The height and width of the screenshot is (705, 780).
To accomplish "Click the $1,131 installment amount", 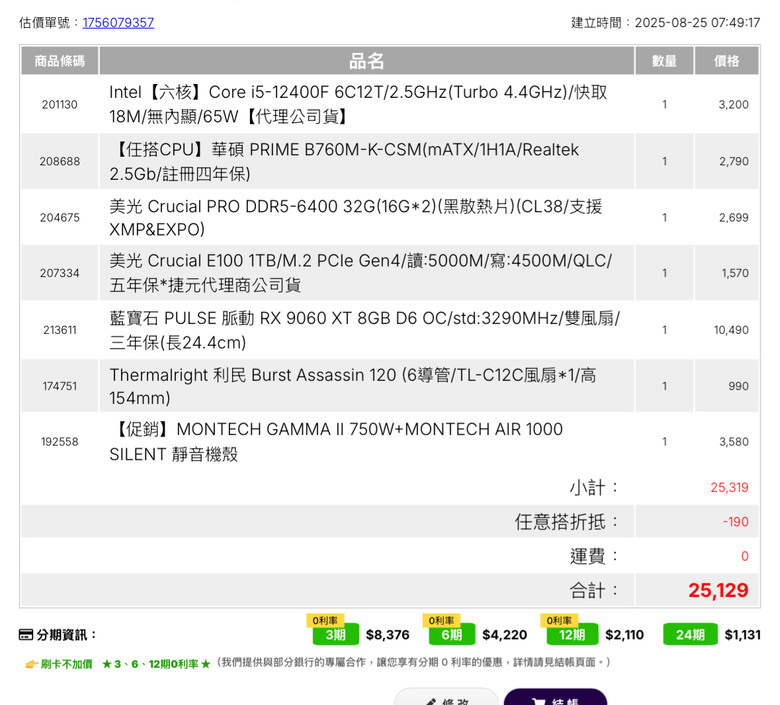I will click(743, 635).
